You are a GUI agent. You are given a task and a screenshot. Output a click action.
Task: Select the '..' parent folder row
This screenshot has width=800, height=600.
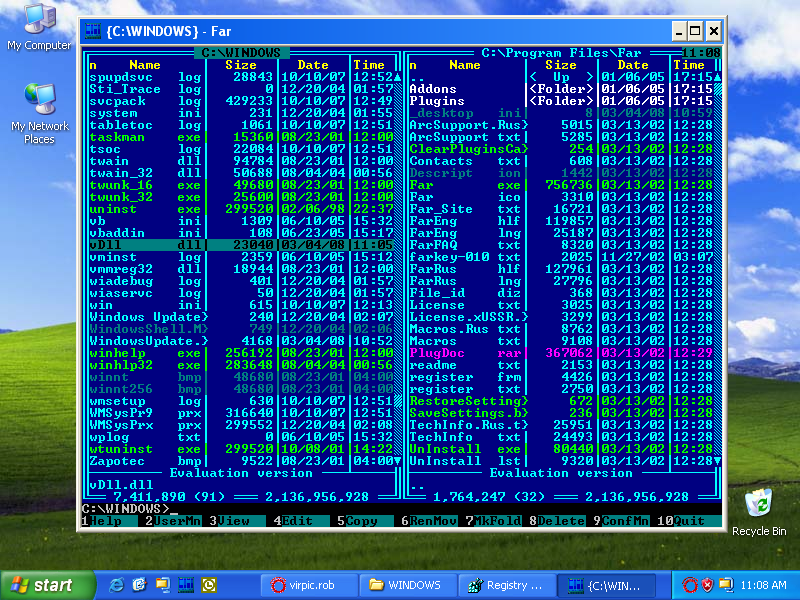point(561,77)
